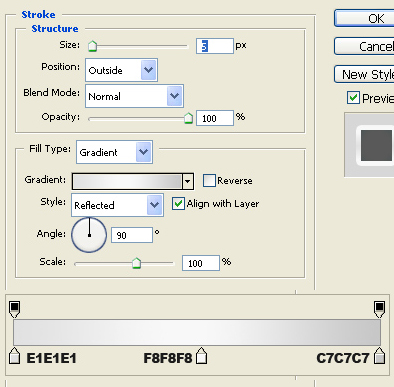Uncheck Align with Layer

coord(178,203)
